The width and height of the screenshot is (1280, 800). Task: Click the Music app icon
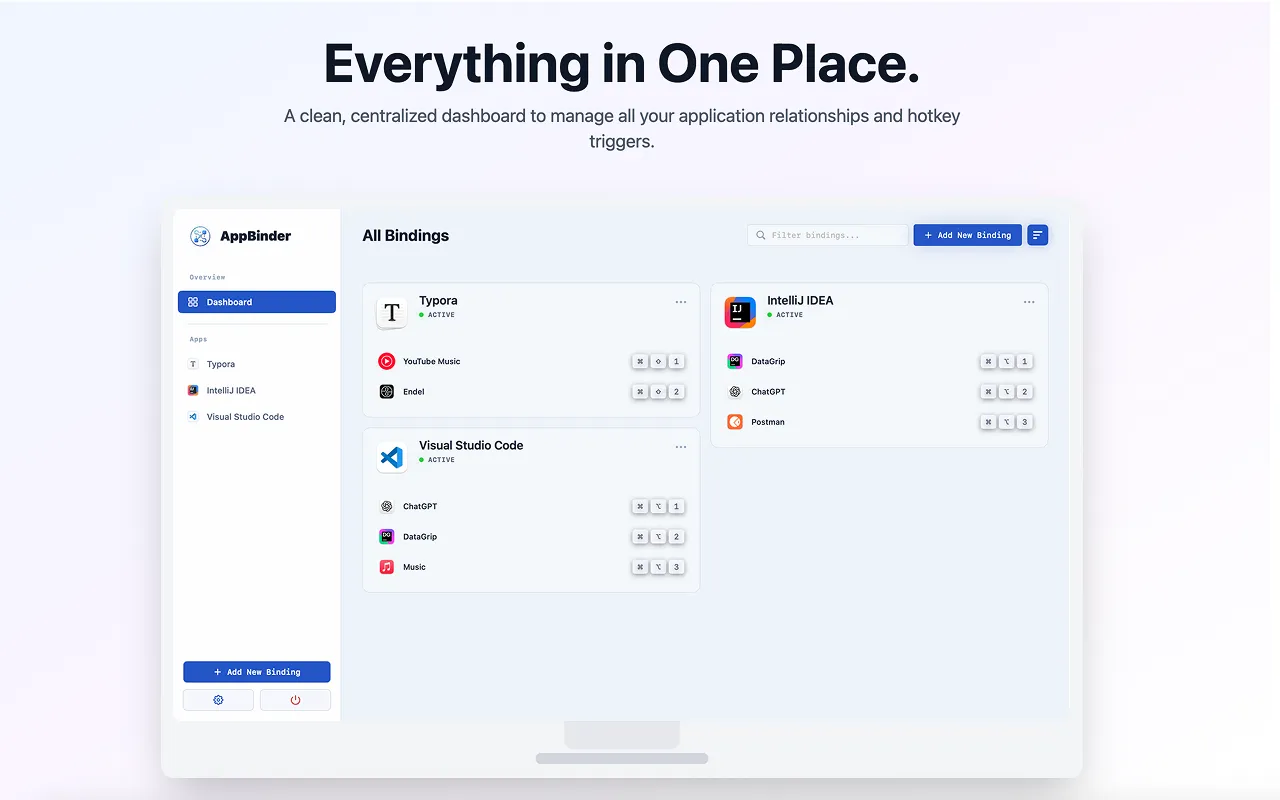tap(387, 567)
